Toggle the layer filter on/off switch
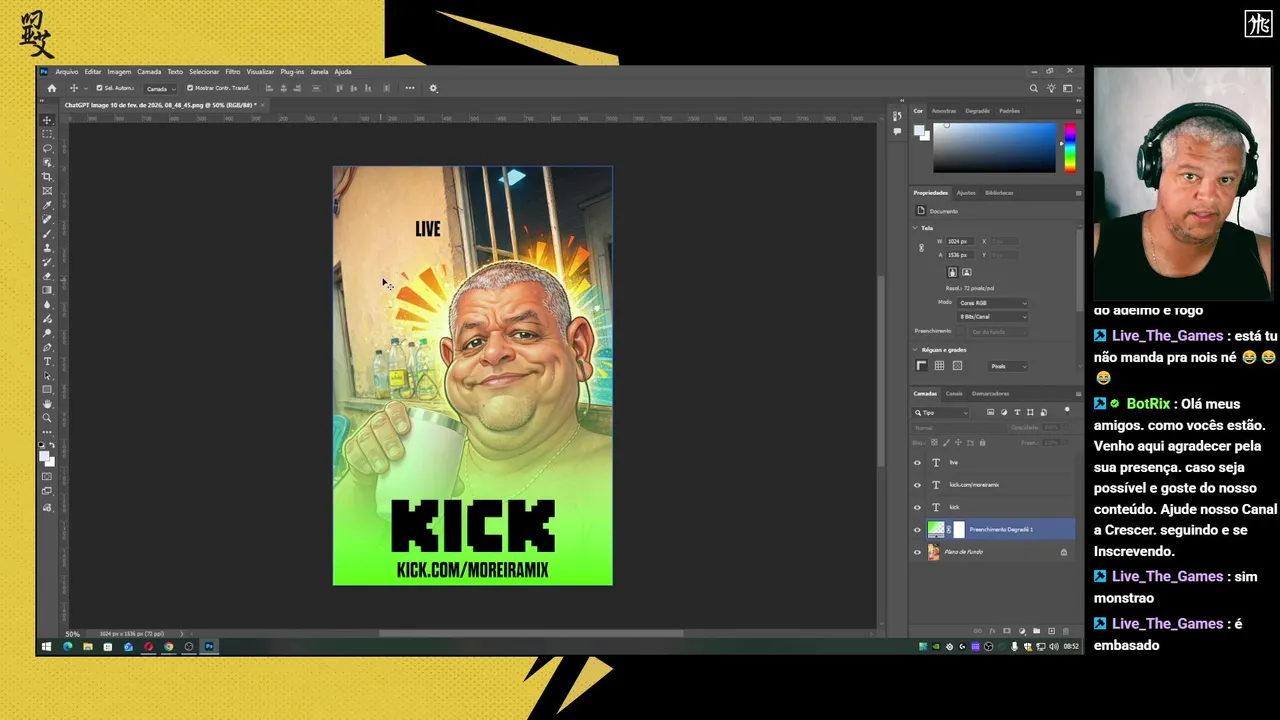The height and width of the screenshot is (720, 1280). coord(1066,410)
